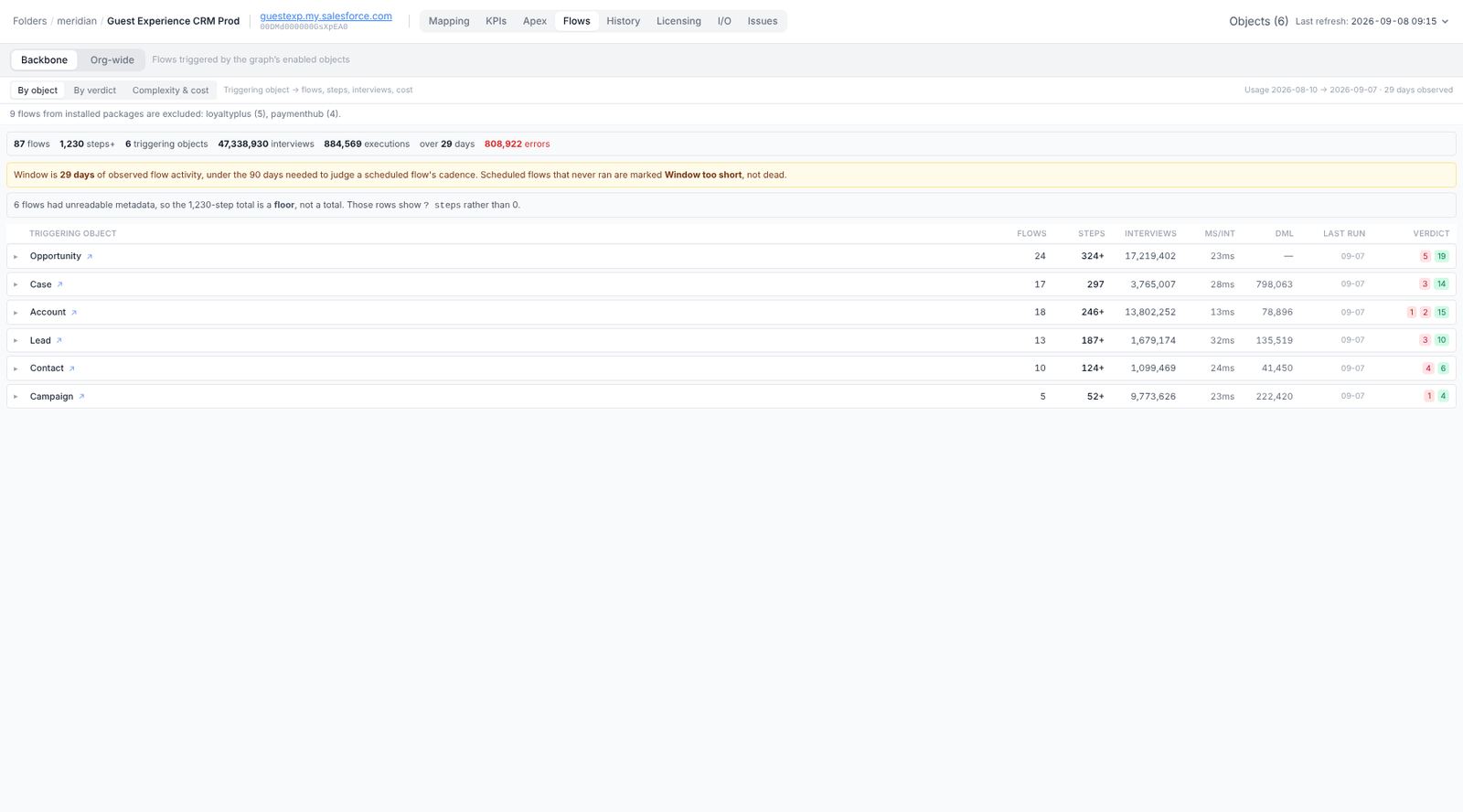Screen dimensions: 1463x812
Task: Click green verdict badge 14 on Case row
Action: [x=1441, y=284]
